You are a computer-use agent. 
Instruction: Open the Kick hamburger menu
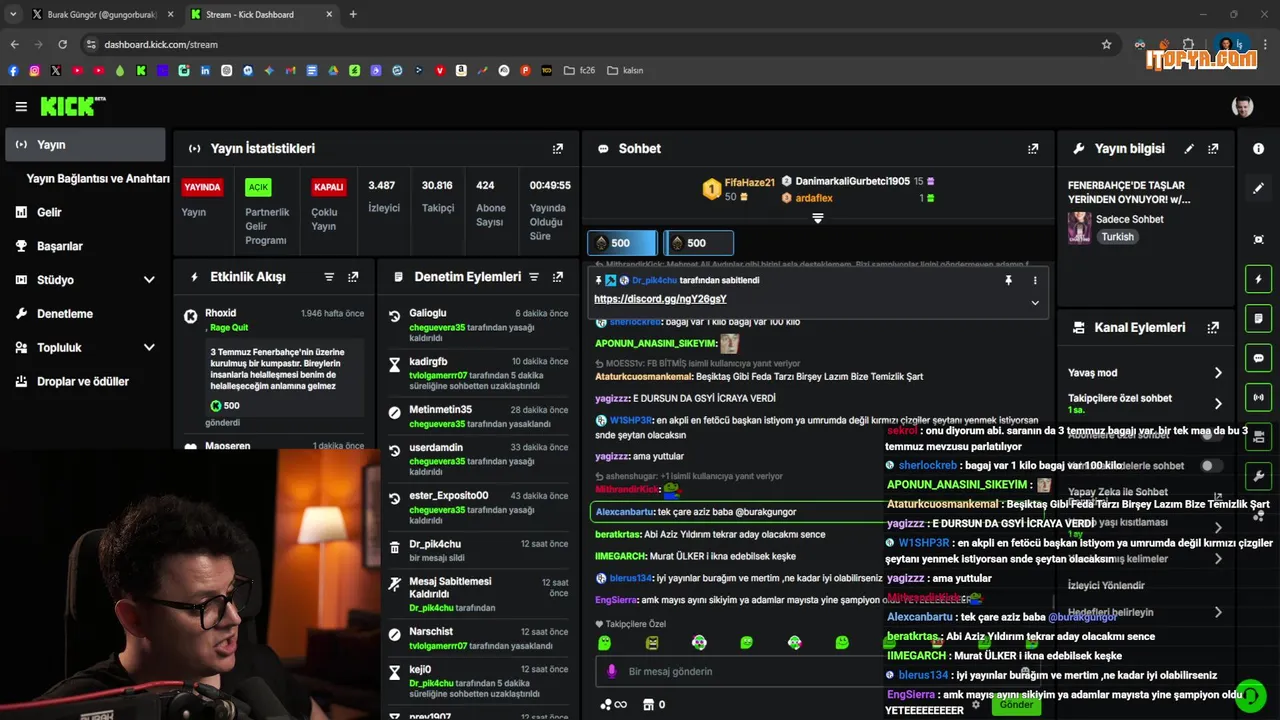(x=21, y=106)
